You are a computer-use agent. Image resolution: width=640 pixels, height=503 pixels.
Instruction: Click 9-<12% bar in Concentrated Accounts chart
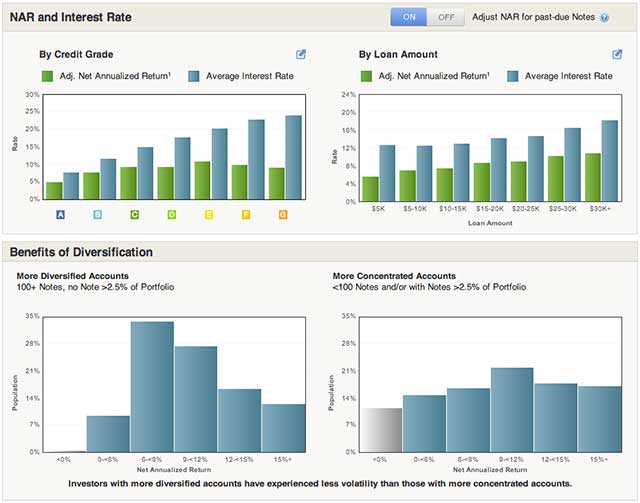coord(512,410)
